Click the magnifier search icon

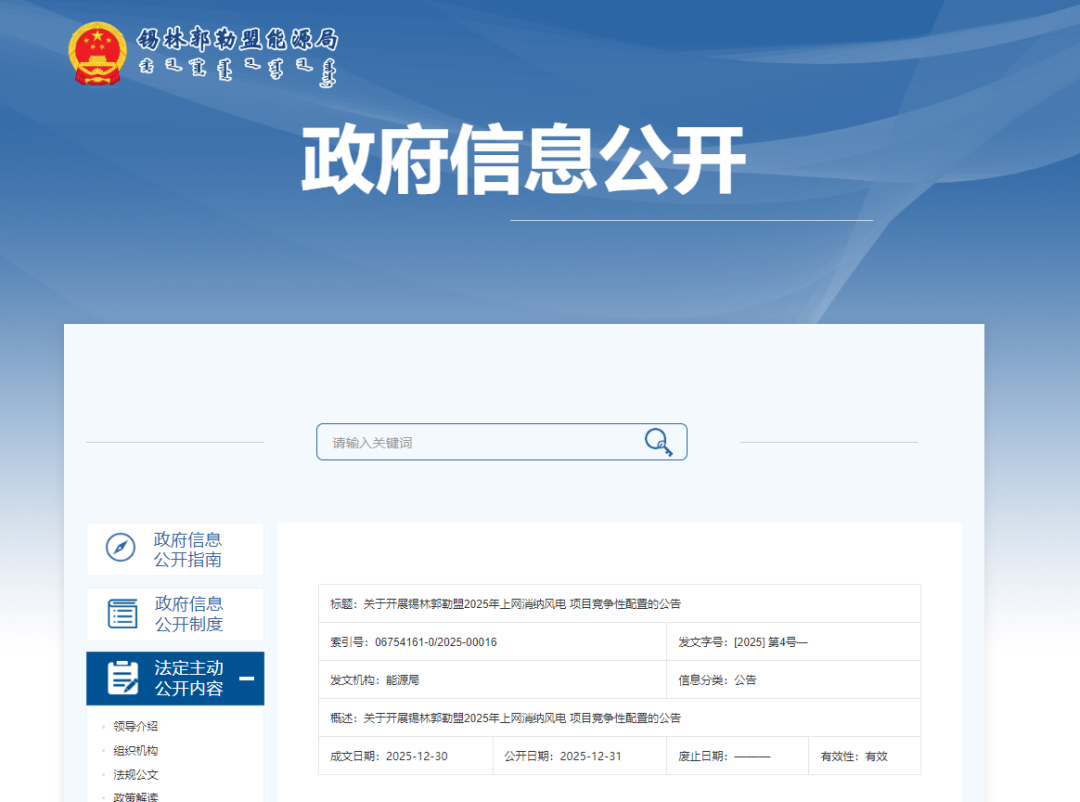[x=657, y=442]
